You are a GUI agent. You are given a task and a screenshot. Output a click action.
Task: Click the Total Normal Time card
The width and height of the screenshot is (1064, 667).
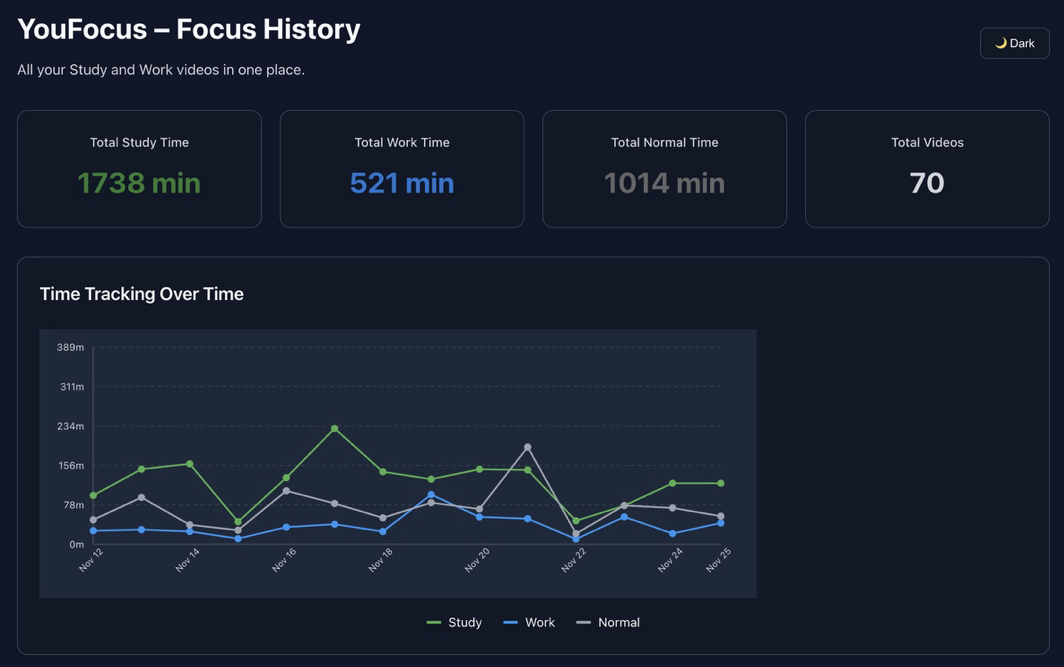664,168
